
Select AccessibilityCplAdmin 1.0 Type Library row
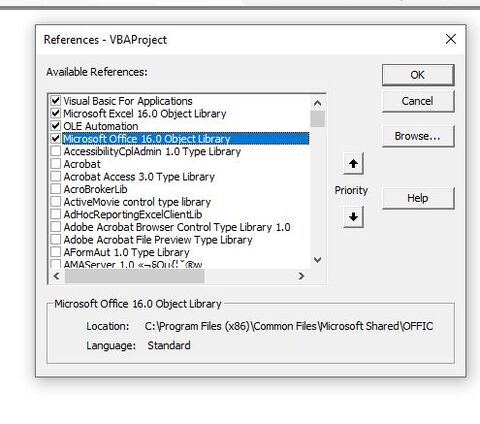coord(152,152)
